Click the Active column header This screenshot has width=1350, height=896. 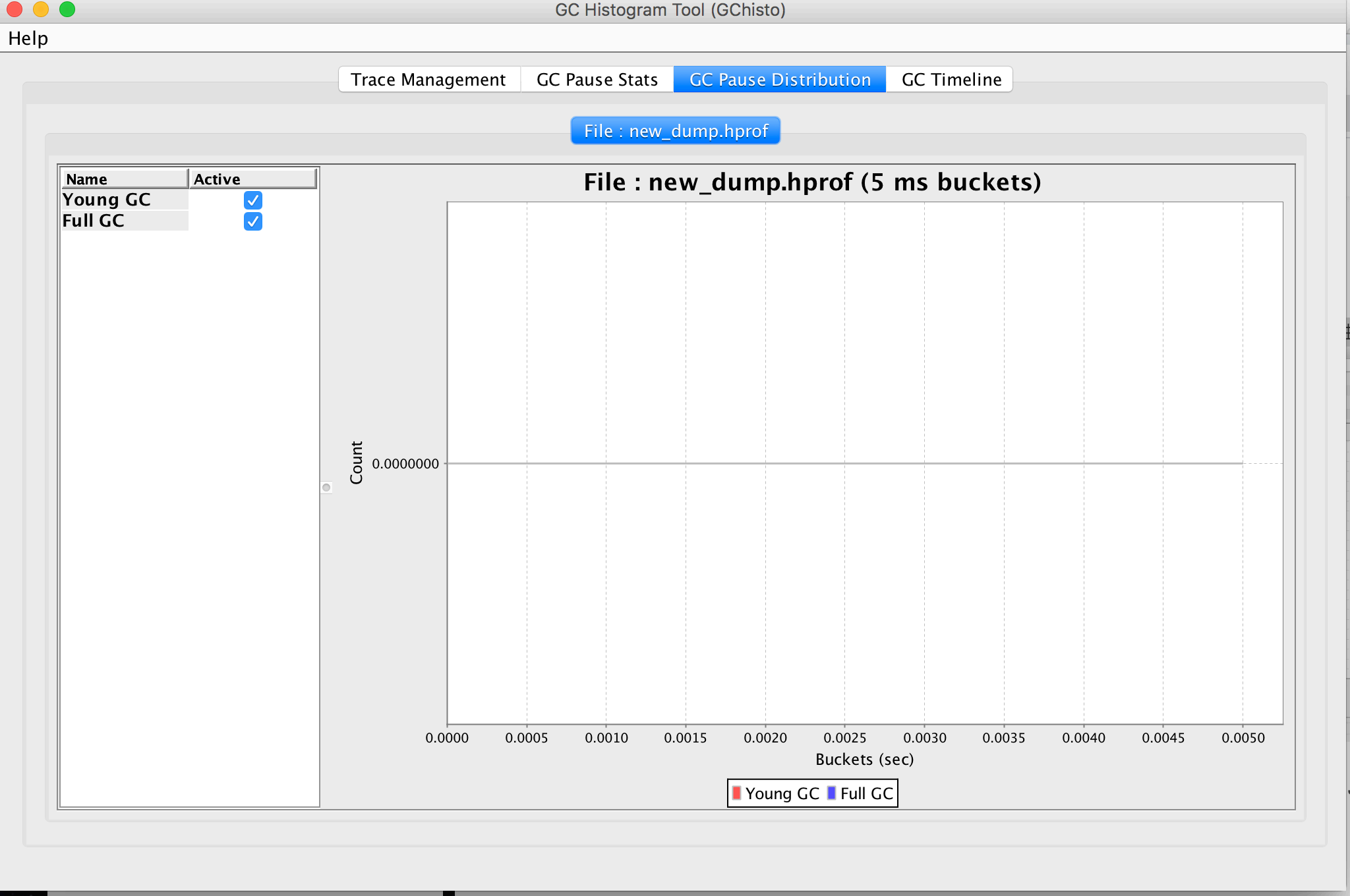click(x=252, y=179)
